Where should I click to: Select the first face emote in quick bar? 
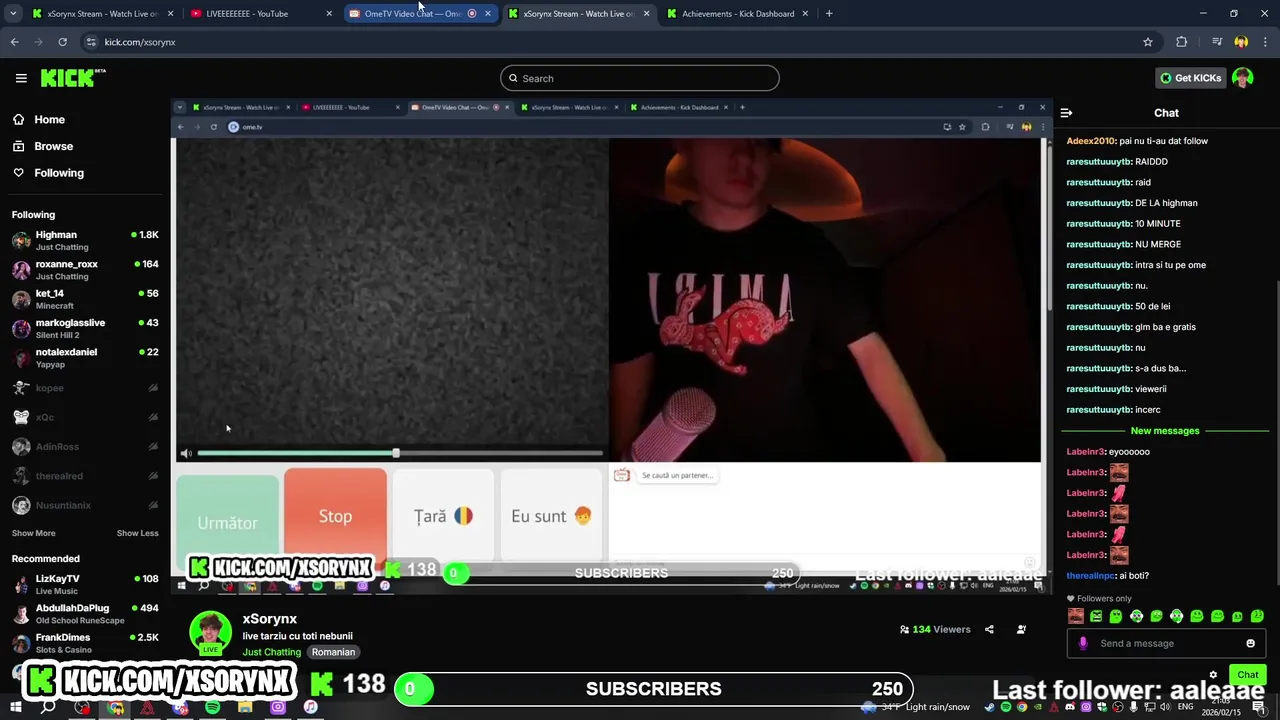(x=1075, y=616)
